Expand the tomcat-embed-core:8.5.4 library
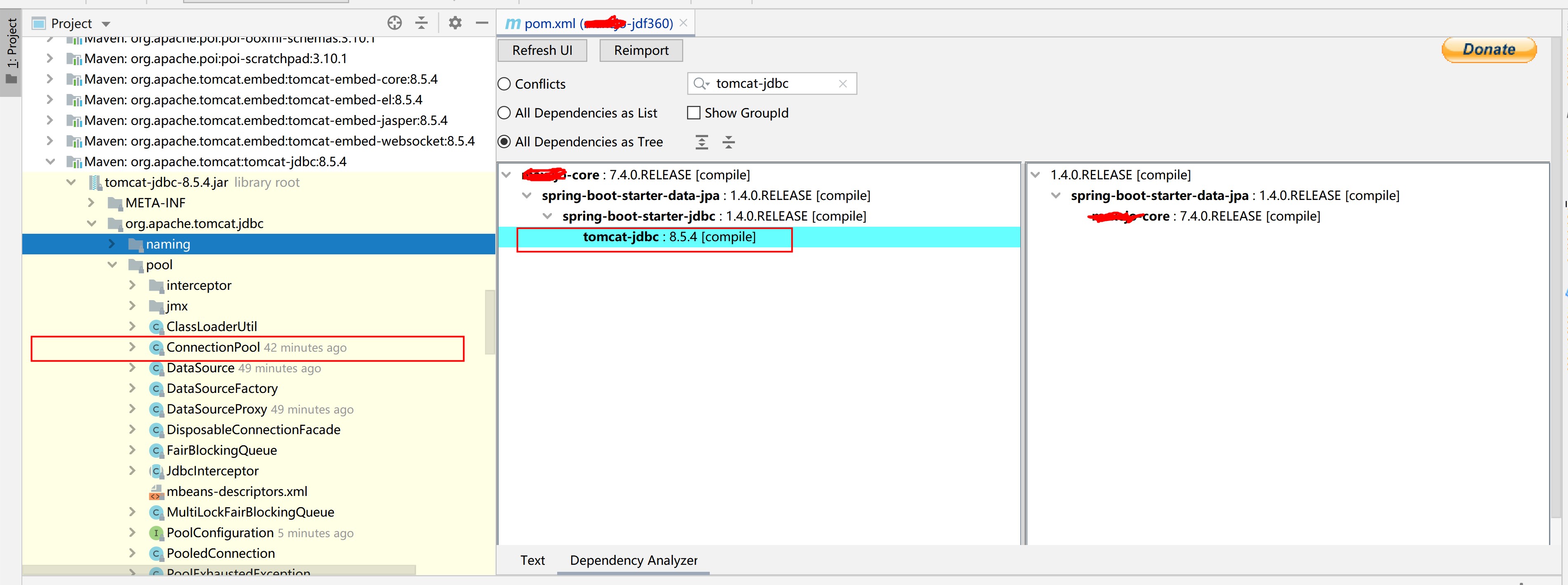1568x585 pixels. tap(50, 79)
